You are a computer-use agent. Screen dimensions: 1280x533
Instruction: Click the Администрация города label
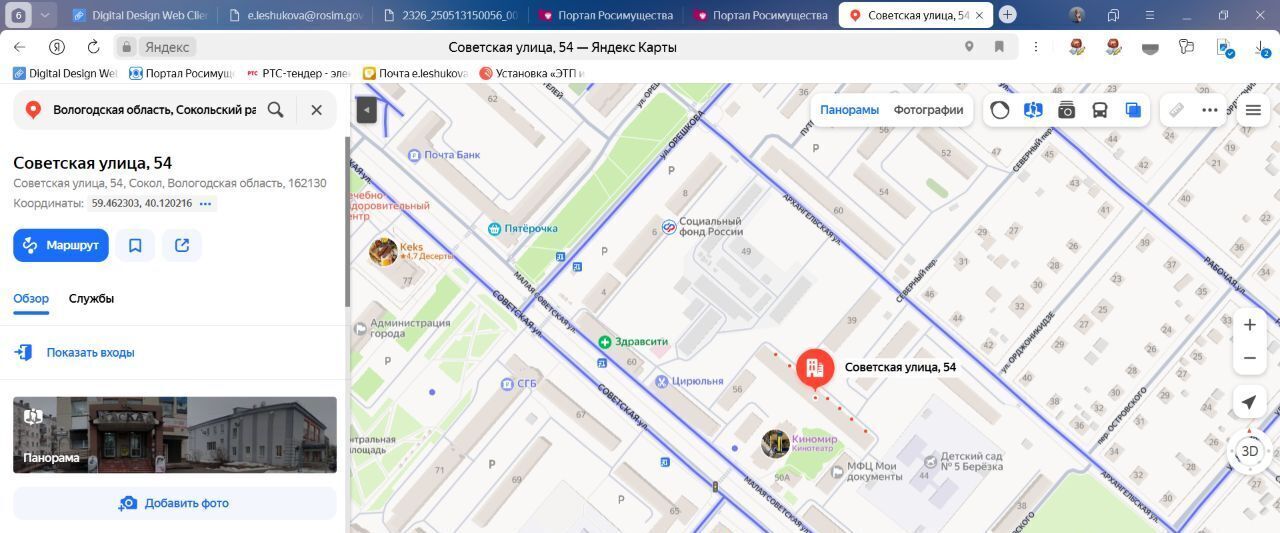click(410, 328)
